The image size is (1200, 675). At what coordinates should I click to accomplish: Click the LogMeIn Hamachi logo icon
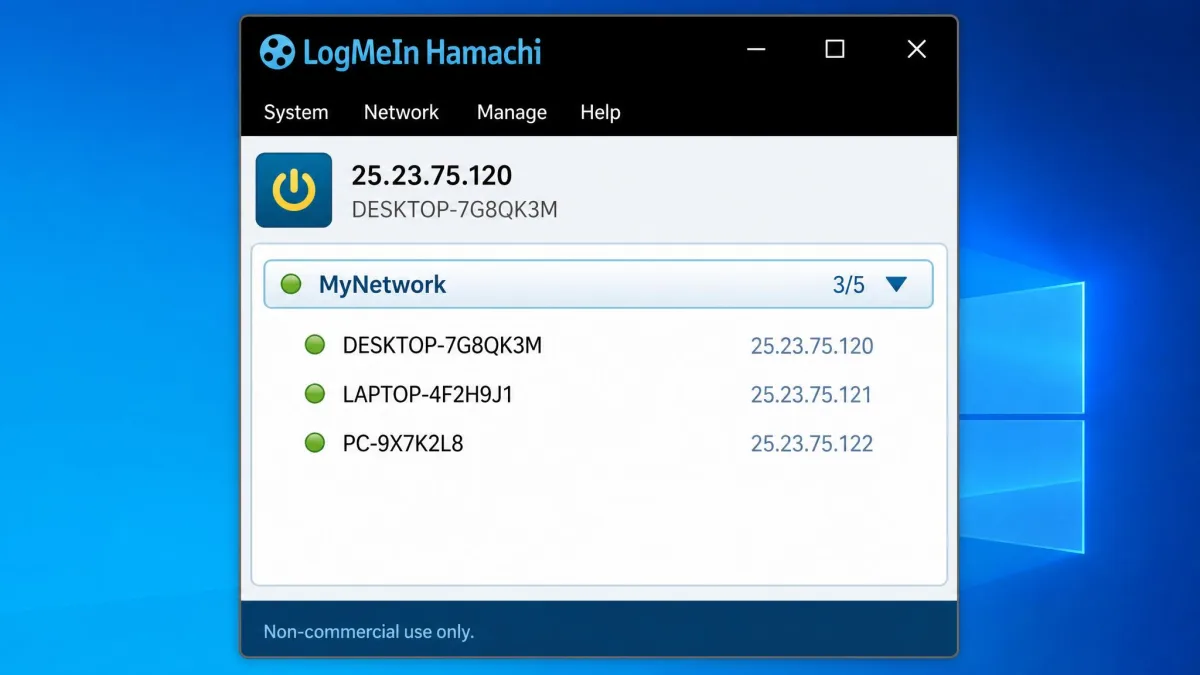277,51
